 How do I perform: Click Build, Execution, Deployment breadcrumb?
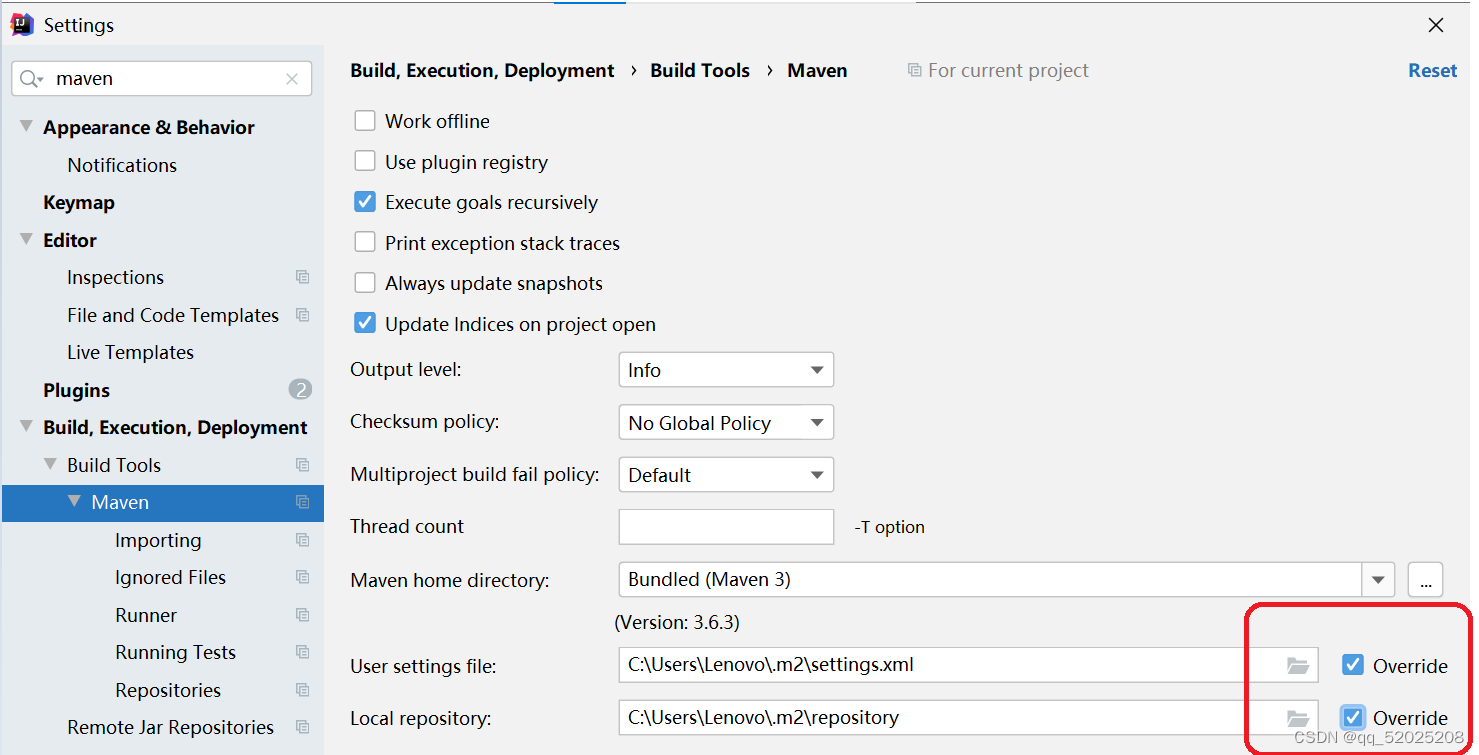pos(482,71)
